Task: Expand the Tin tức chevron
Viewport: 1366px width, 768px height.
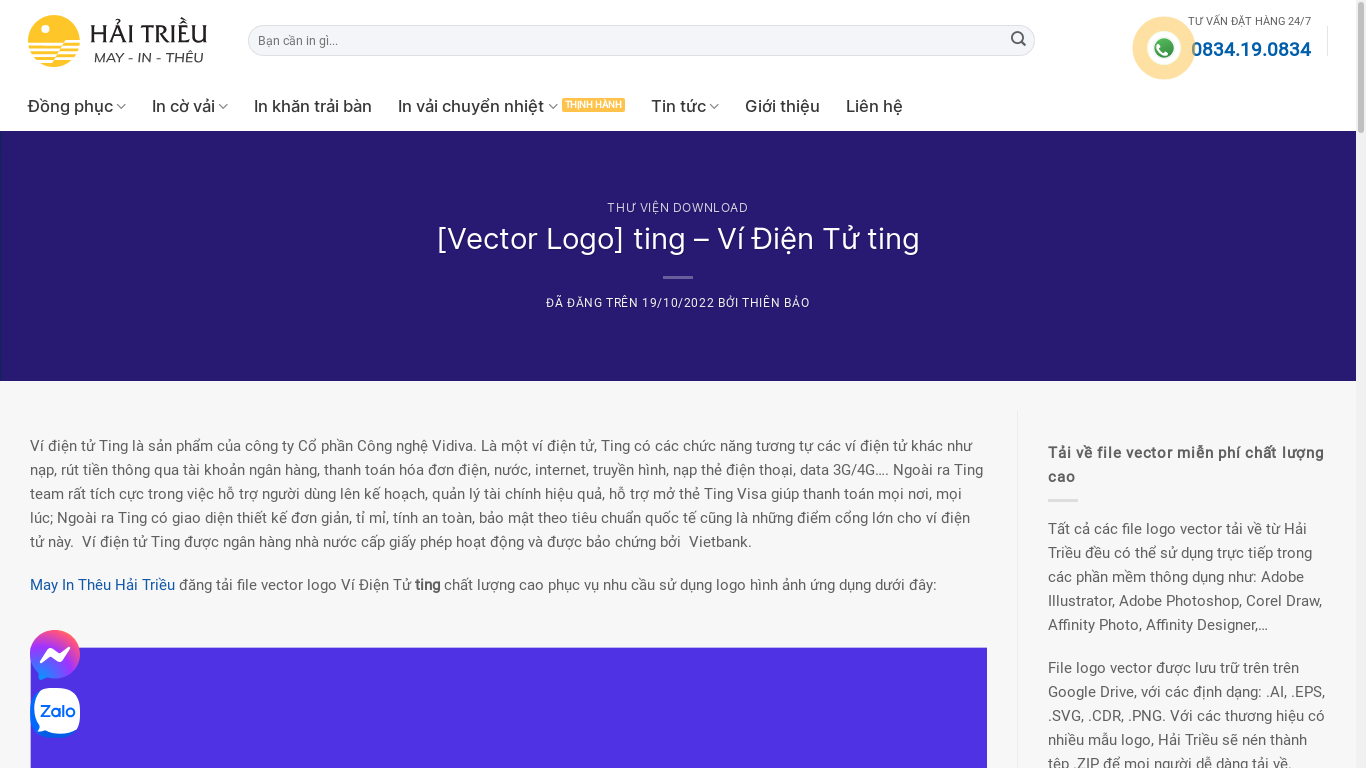Action: tap(714, 107)
